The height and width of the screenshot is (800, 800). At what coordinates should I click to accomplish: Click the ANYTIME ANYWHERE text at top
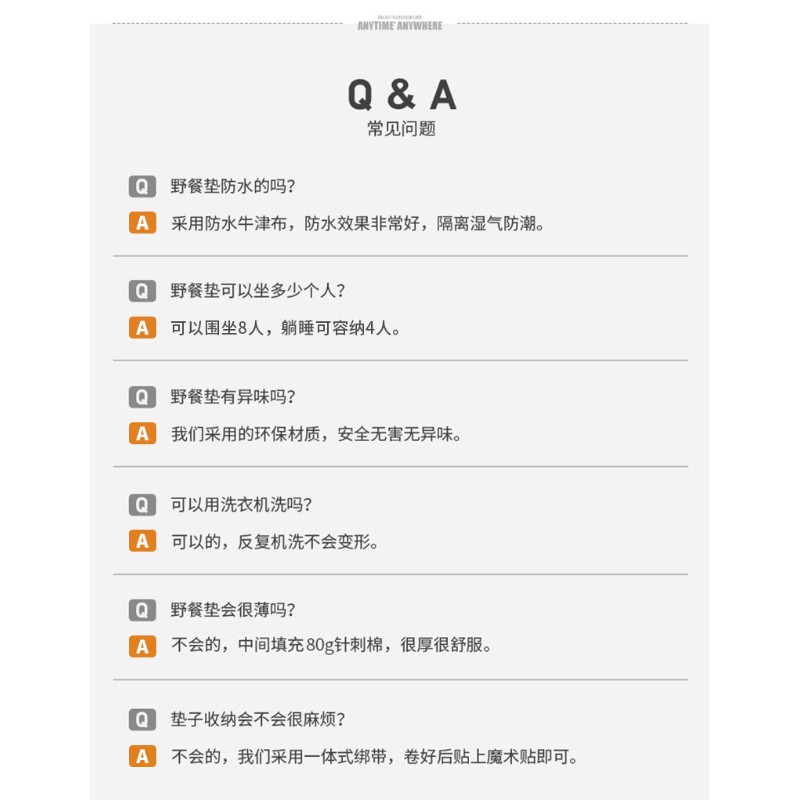[400, 26]
